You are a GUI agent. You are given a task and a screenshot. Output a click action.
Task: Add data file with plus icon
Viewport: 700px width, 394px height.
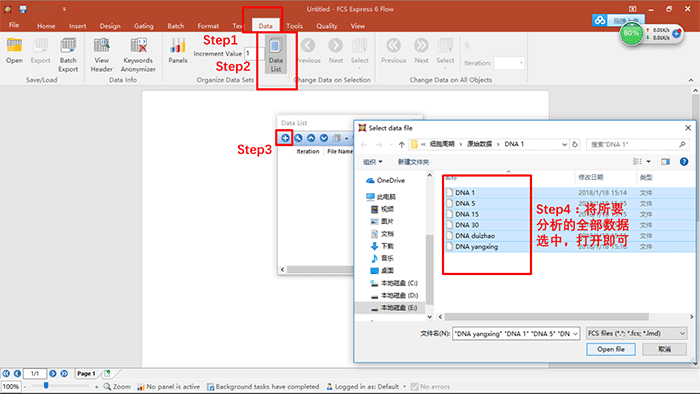click(x=285, y=138)
